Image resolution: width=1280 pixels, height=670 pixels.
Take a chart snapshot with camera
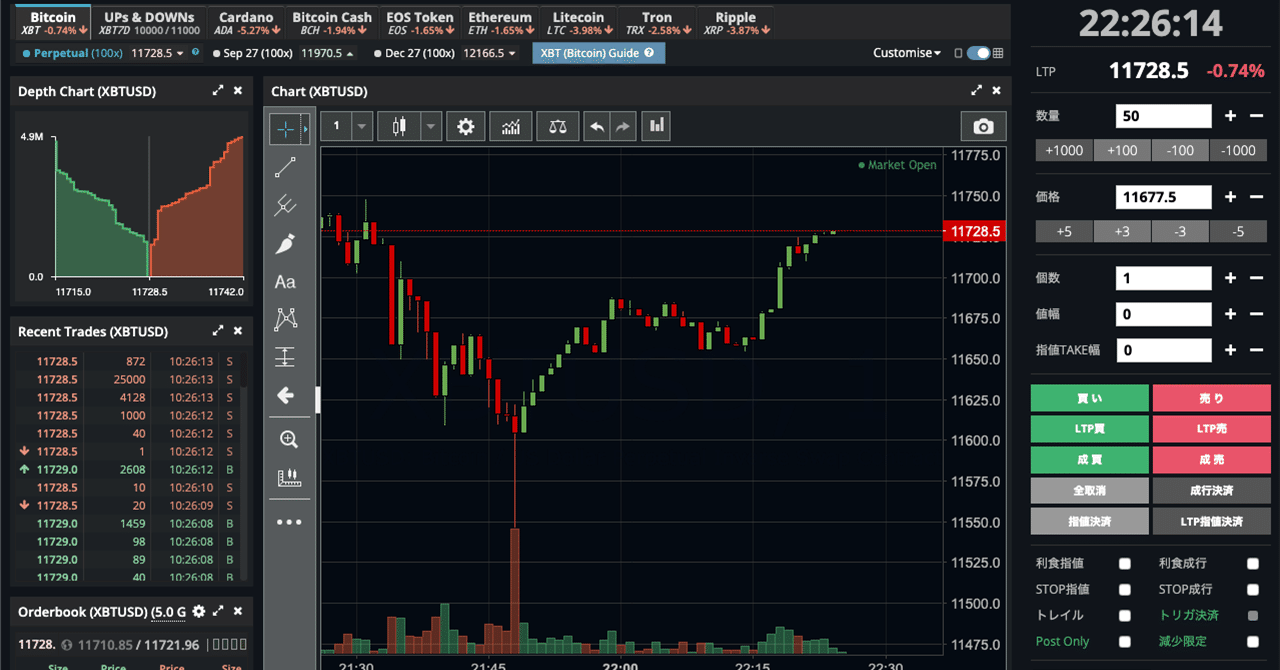[x=984, y=126]
